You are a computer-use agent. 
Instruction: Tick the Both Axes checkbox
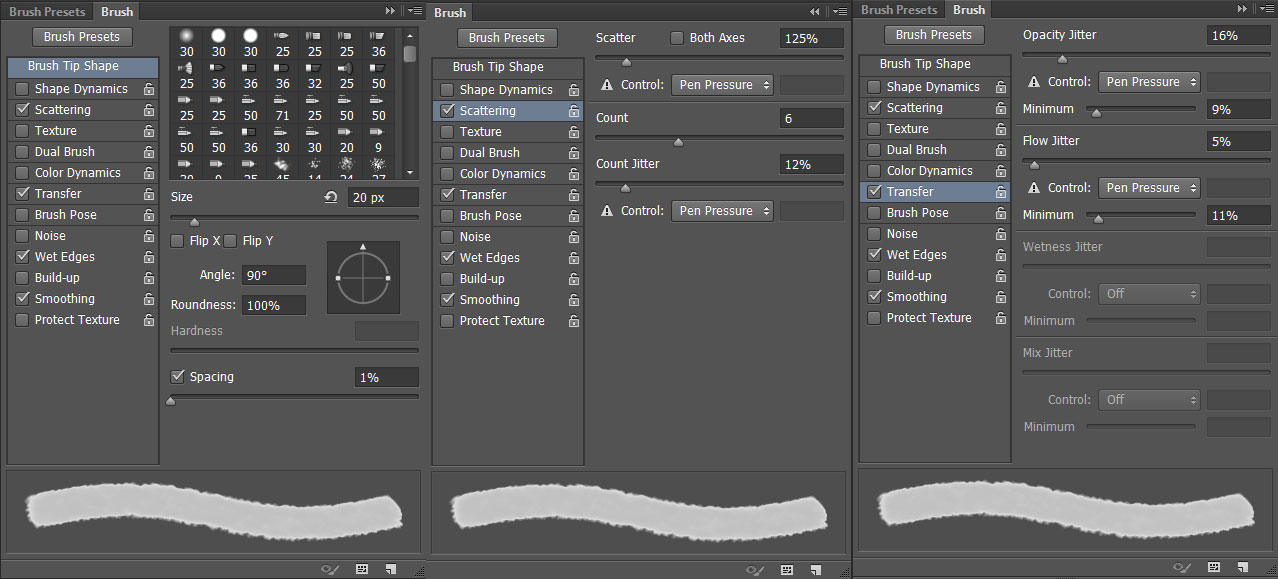coord(677,38)
